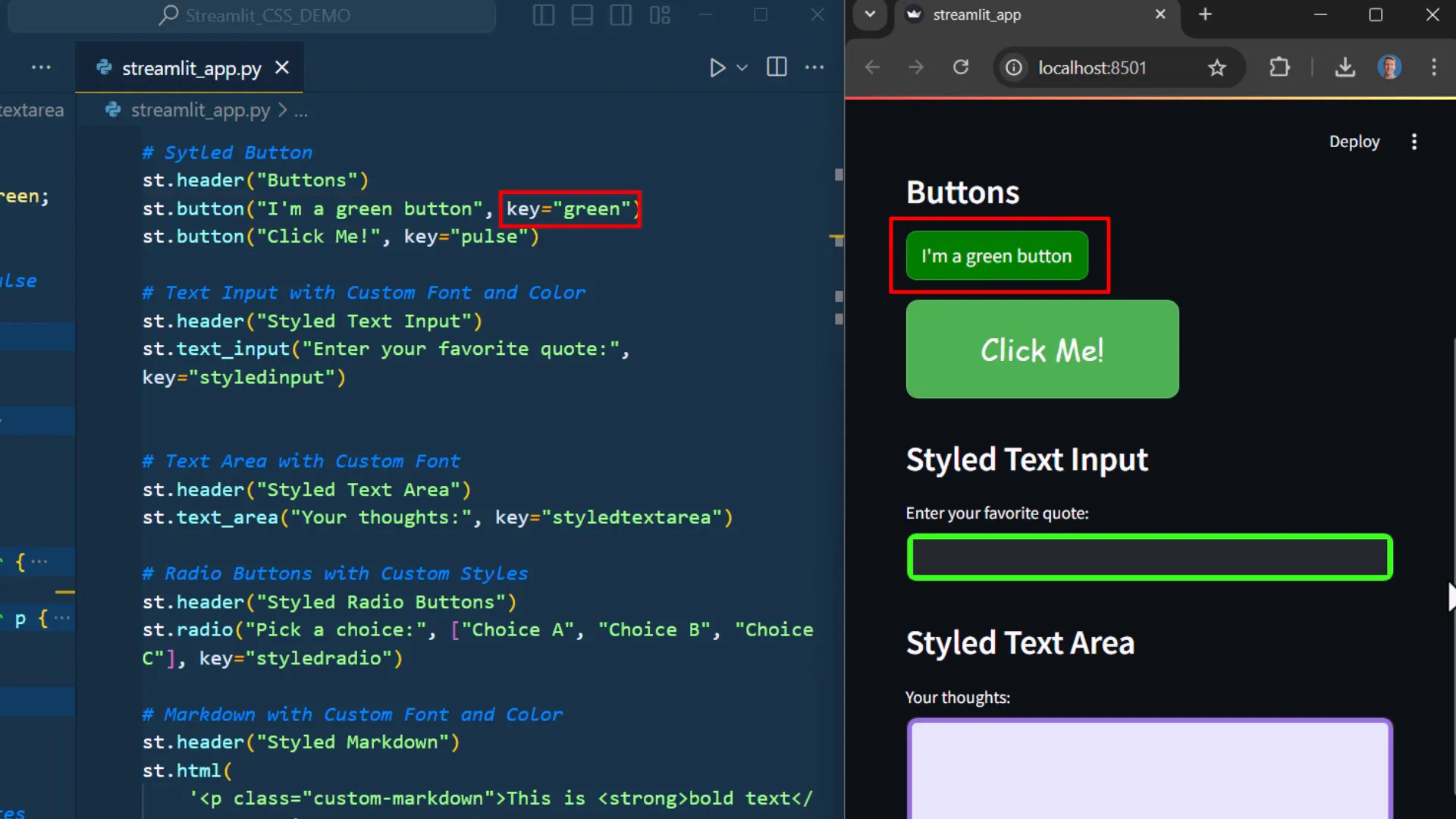Screen dimensions: 1456x819
Task: Open a new browser tab
Action: click(x=1205, y=14)
